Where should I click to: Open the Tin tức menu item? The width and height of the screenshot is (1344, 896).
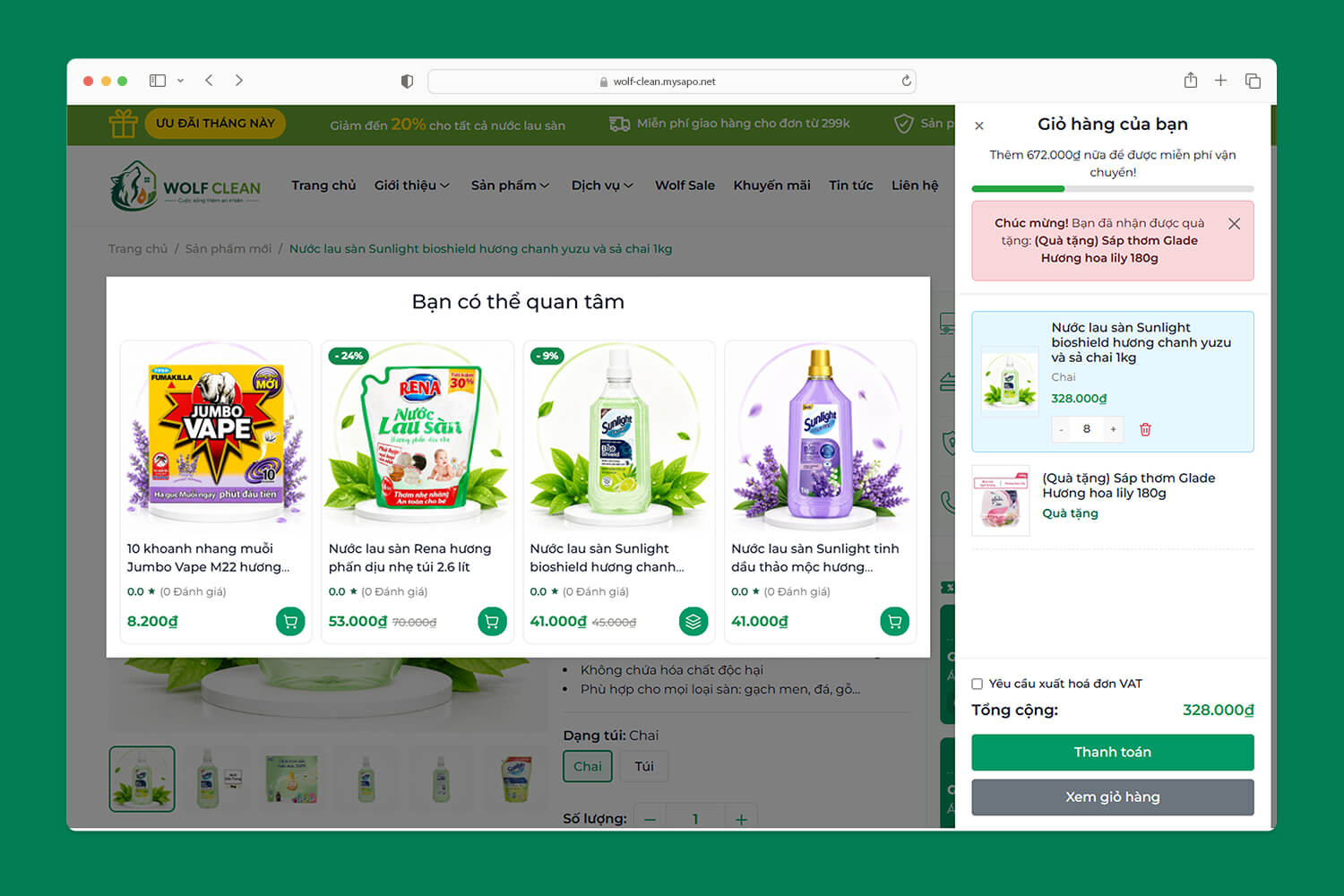click(850, 185)
